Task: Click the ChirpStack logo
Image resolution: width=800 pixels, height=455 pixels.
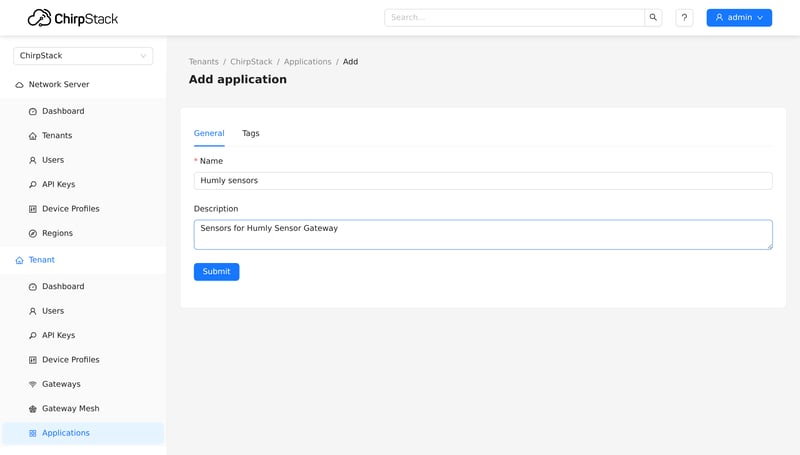Action: click(x=72, y=18)
